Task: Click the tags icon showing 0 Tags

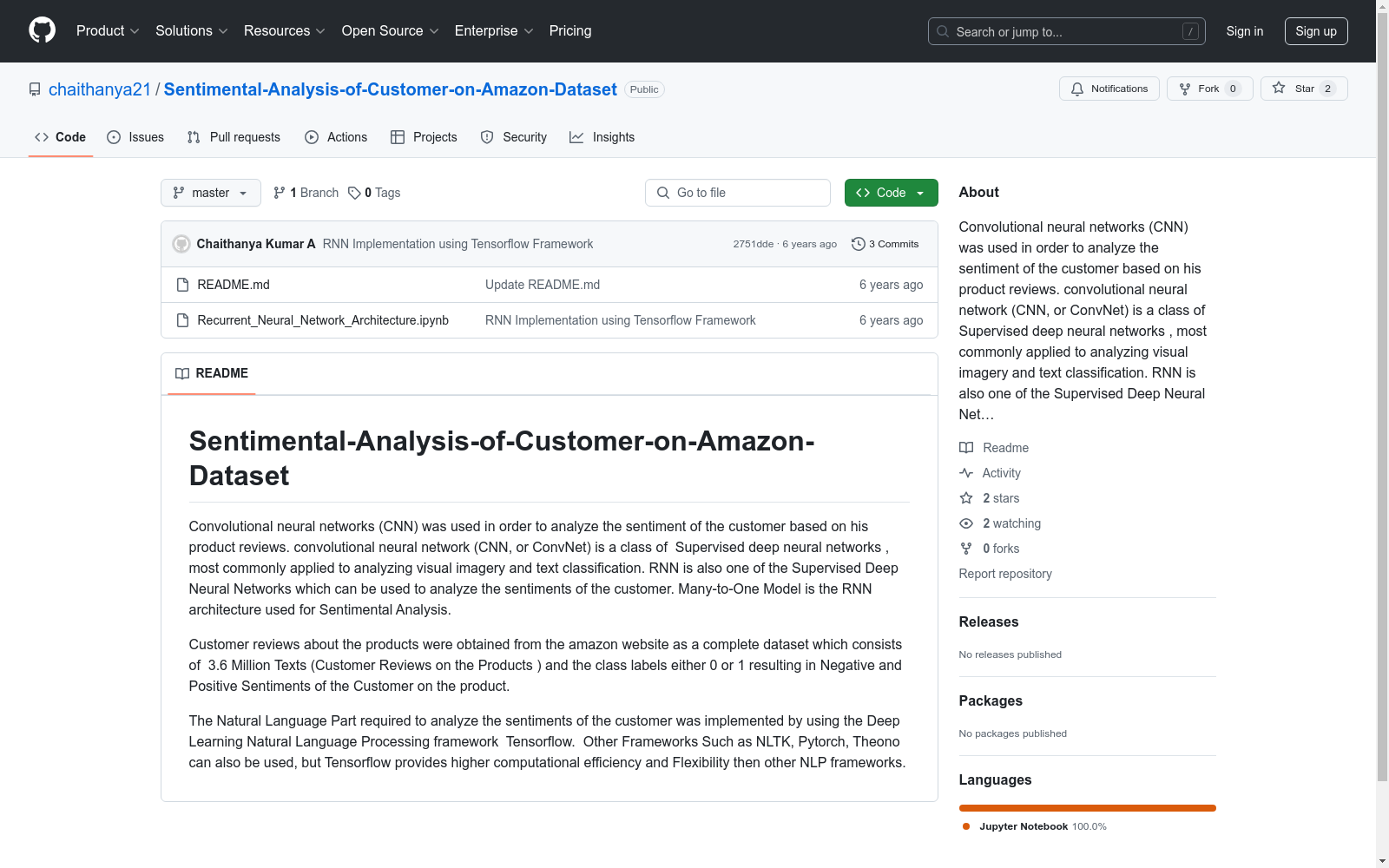Action: click(x=354, y=192)
